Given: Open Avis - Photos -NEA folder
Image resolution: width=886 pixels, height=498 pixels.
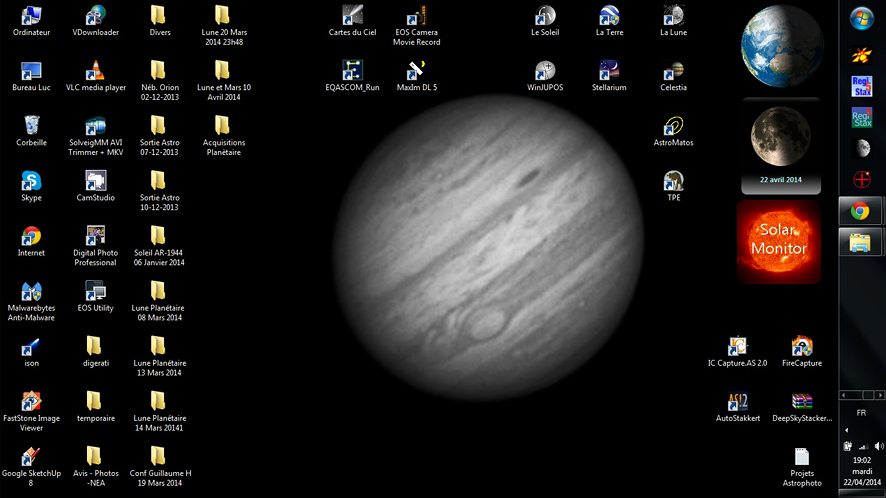Looking at the screenshot, I should point(95,466).
